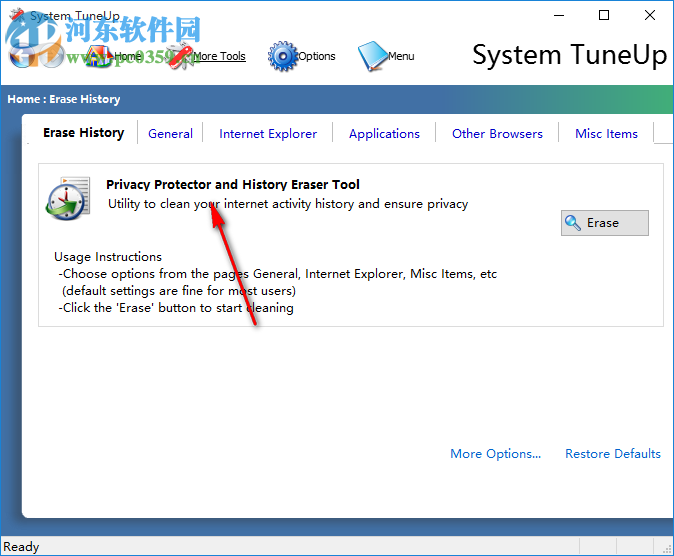Screen dimensions: 674x556
Task: Click the More Tools toolbar label
Action: point(219,56)
